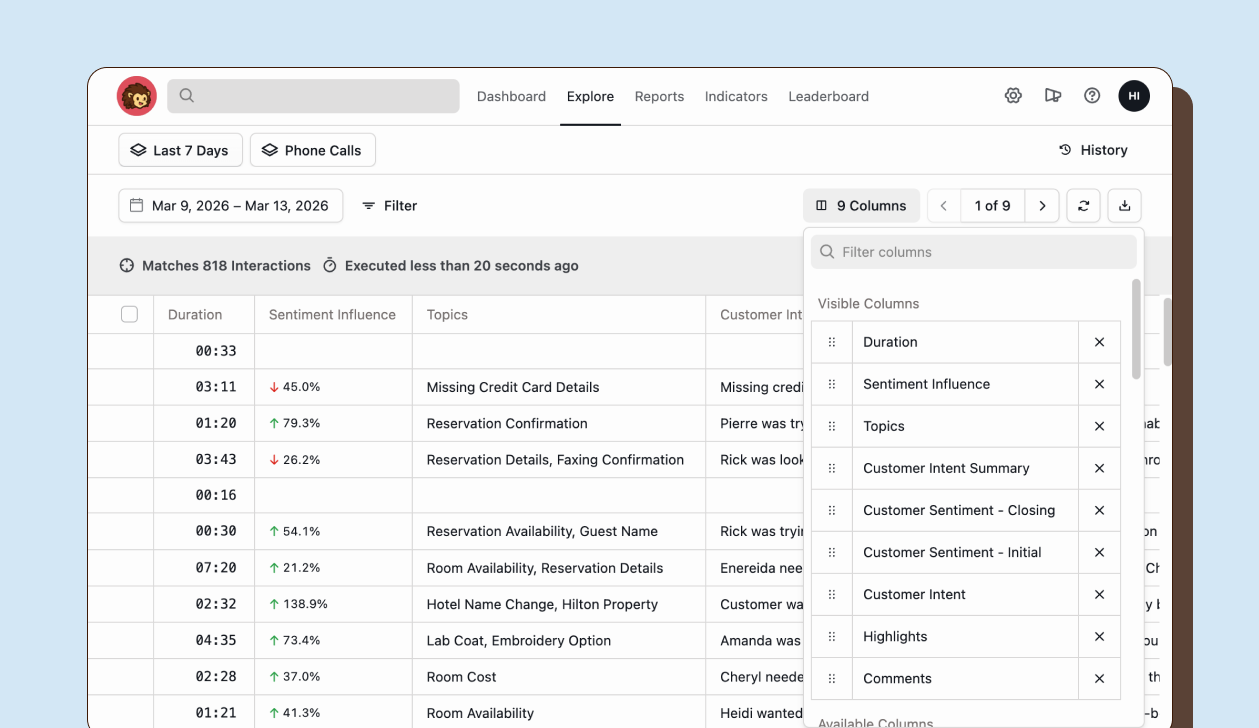Remove Customer Sentiment - Initial column

[x=1099, y=552]
